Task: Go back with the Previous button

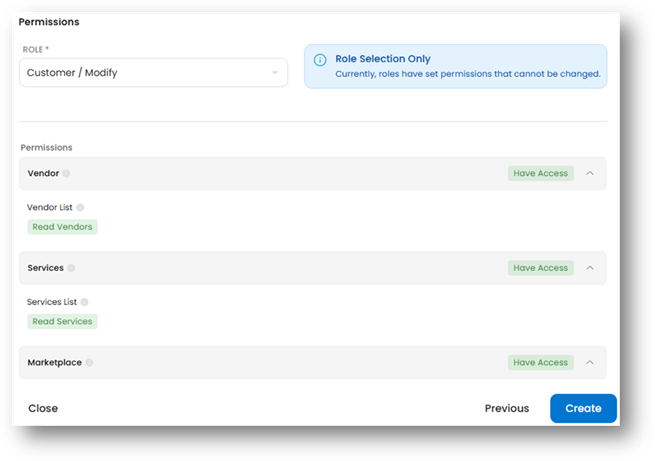Action: [507, 408]
